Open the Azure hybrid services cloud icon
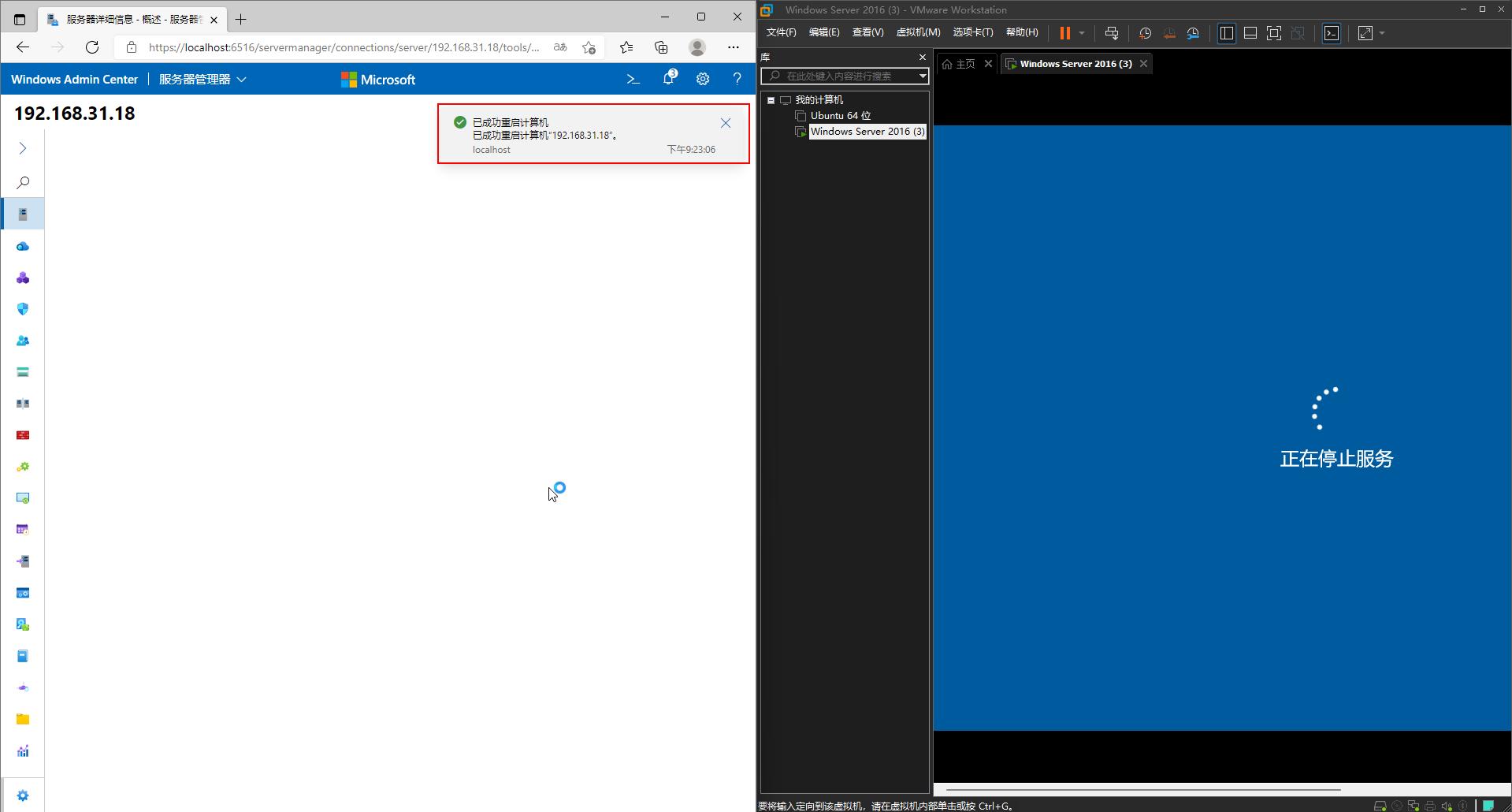Screen dimensions: 1512x812 click(x=23, y=246)
